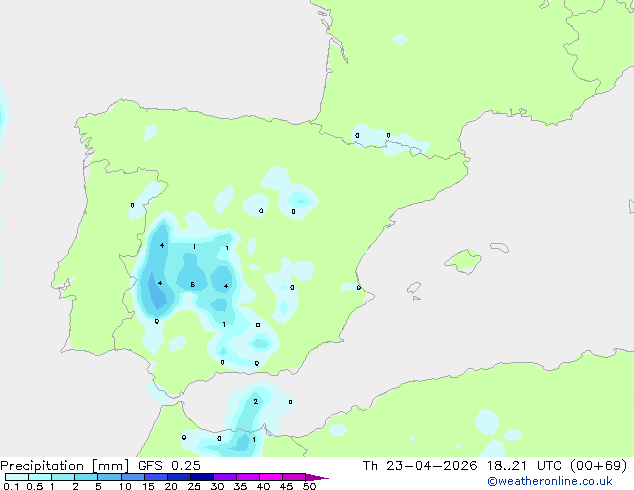
Task: Click the "20" legend scale label
Action: (x=171, y=486)
